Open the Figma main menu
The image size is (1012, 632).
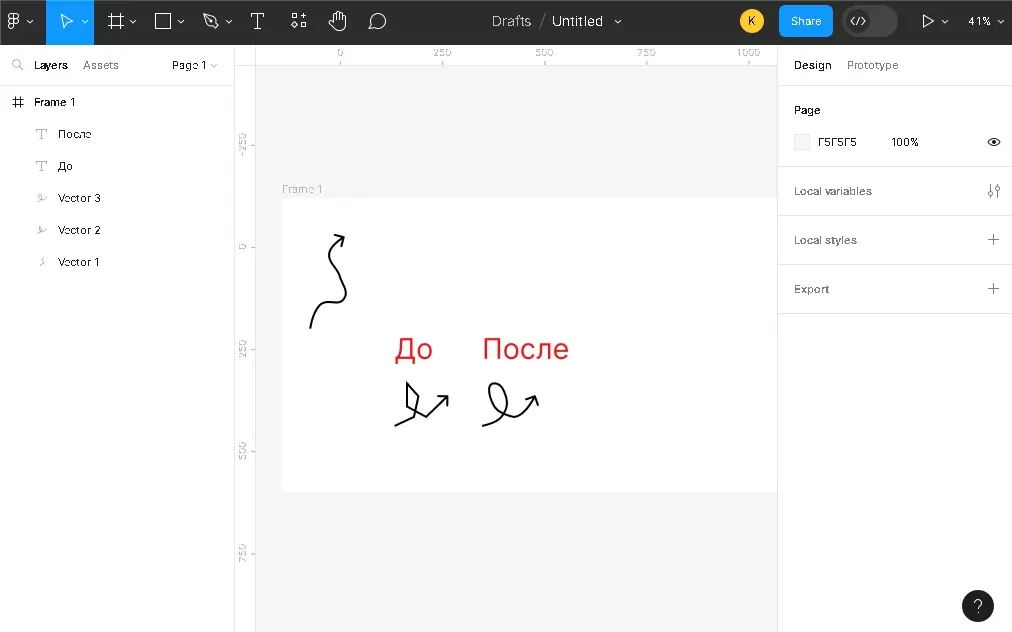coord(19,21)
